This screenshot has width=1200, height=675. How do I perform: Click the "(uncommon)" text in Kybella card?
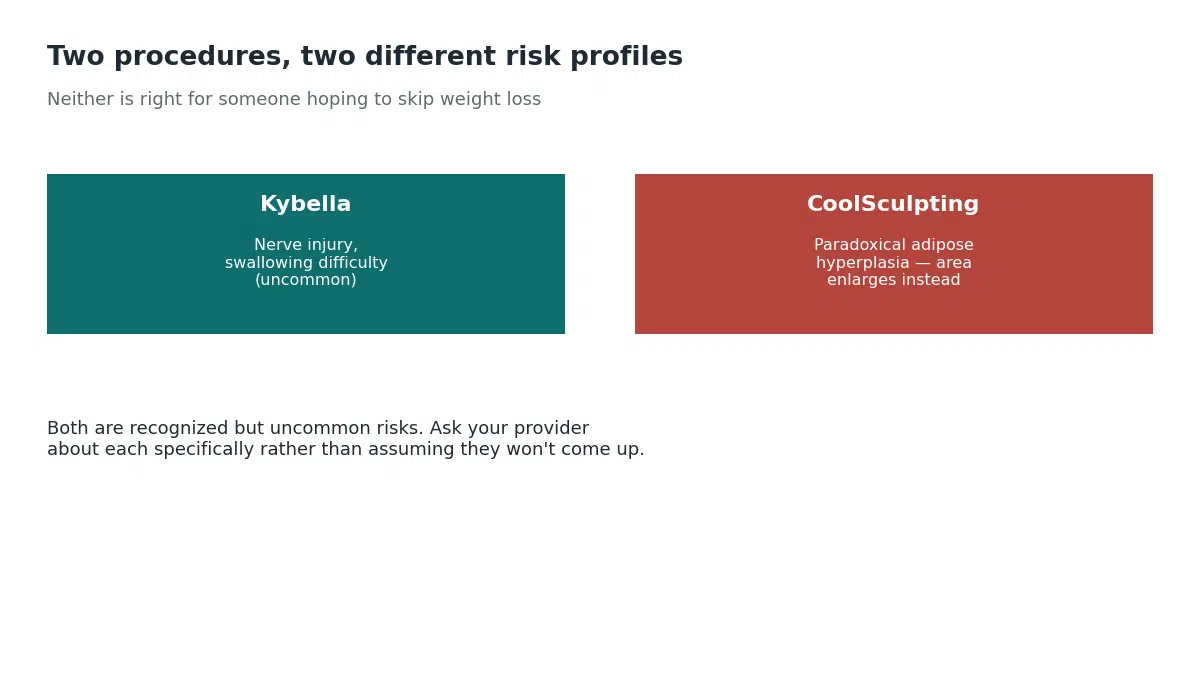click(306, 280)
